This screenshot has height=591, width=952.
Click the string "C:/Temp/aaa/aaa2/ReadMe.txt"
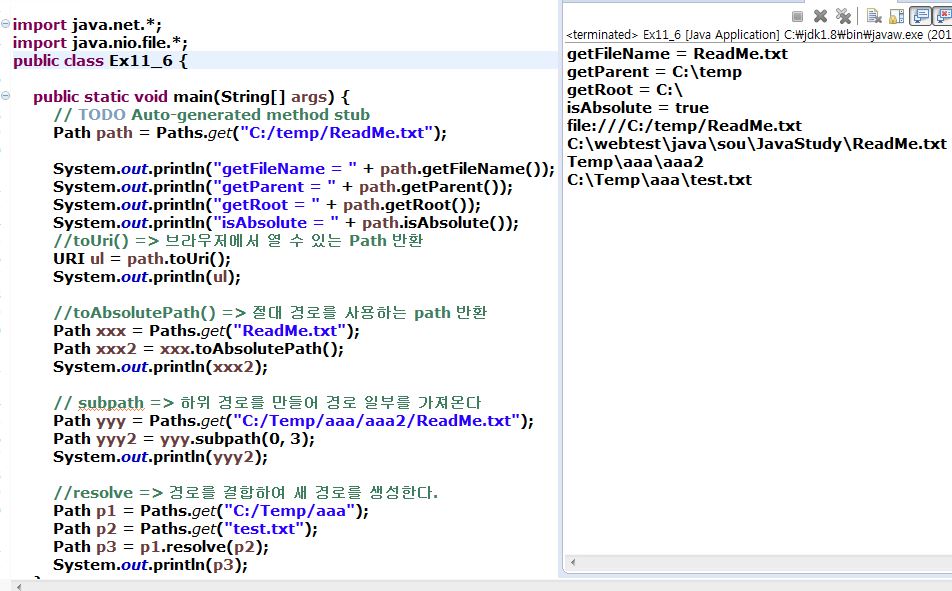pos(376,421)
